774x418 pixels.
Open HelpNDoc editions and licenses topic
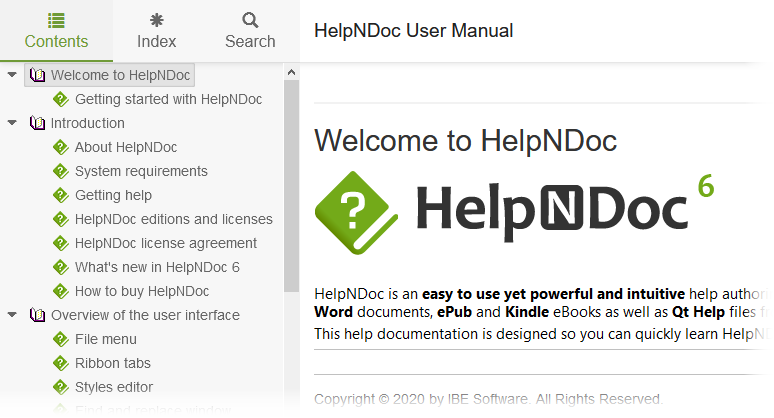tap(174, 219)
